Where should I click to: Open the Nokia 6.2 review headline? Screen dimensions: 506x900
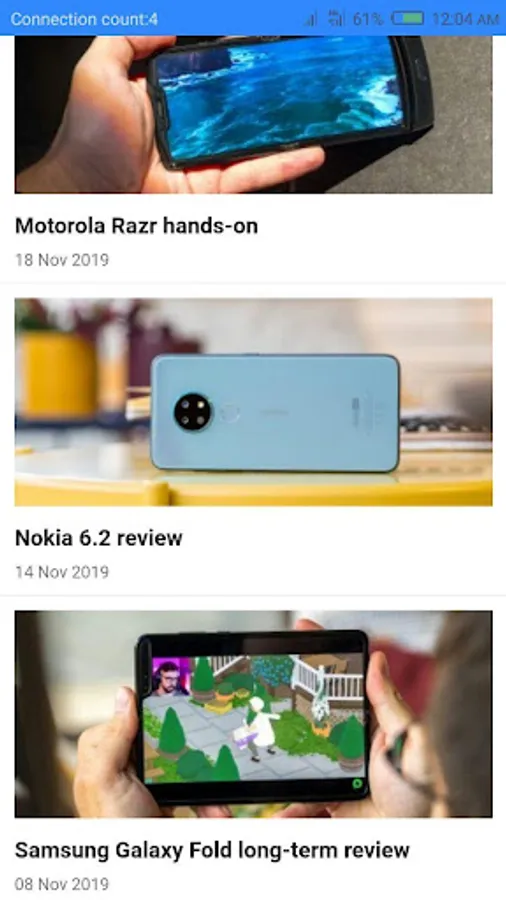click(99, 538)
